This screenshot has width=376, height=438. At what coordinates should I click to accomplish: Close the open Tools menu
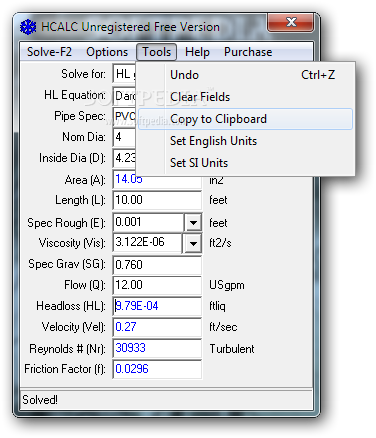coord(156,52)
